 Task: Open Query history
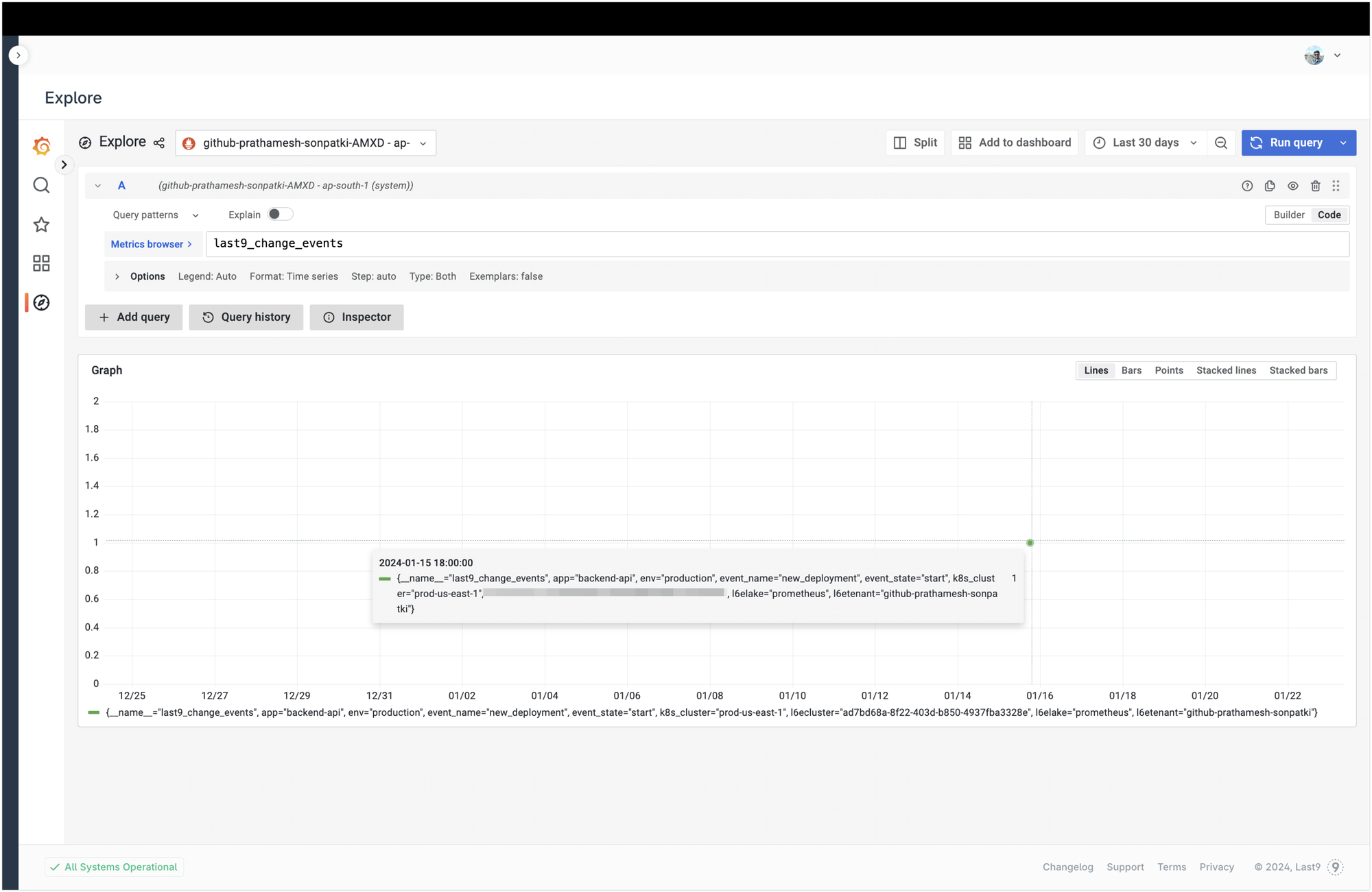[246, 317]
